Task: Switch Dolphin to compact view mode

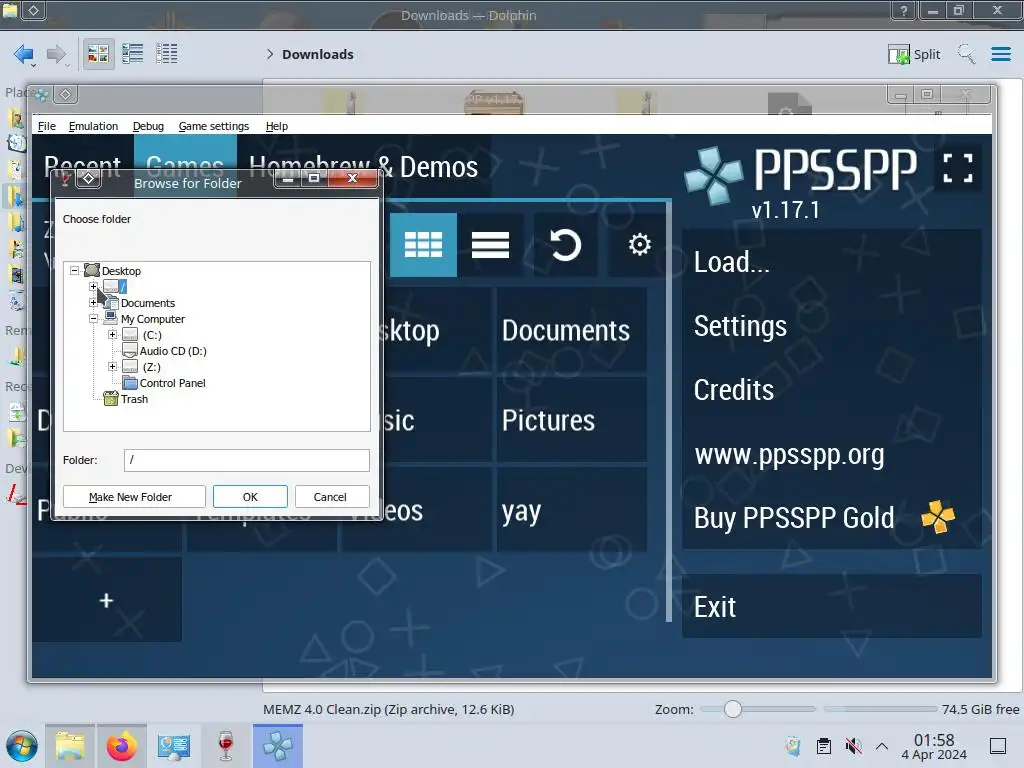Action: click(133, 54)
